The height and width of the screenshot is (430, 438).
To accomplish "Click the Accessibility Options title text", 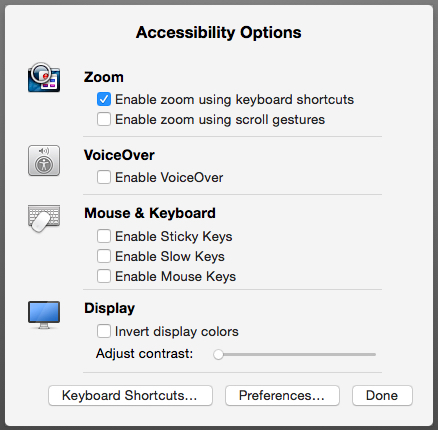I will tap(219, 33).
